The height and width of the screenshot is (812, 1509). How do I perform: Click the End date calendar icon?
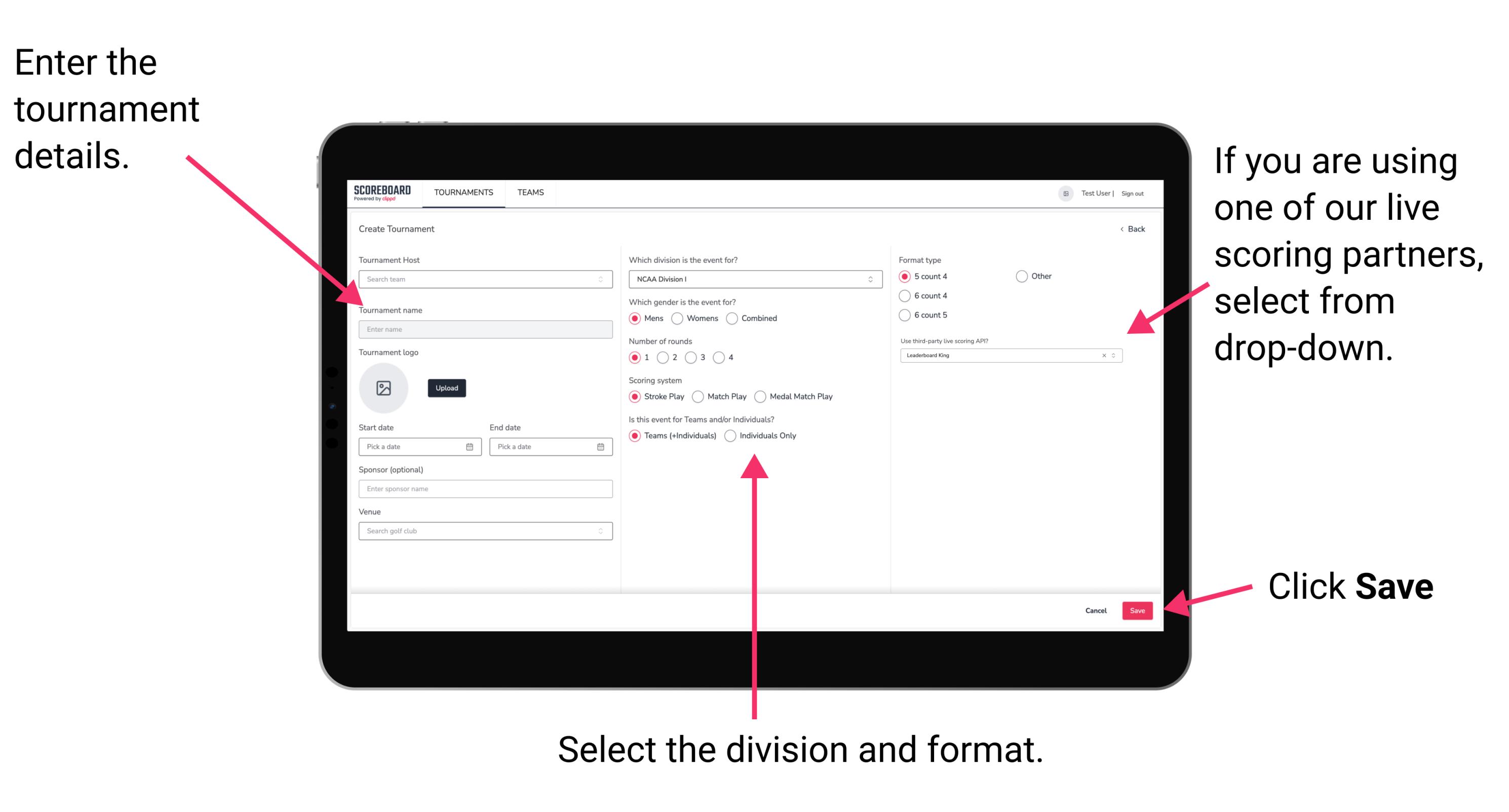pyautogui.click(x=600, y=447)
